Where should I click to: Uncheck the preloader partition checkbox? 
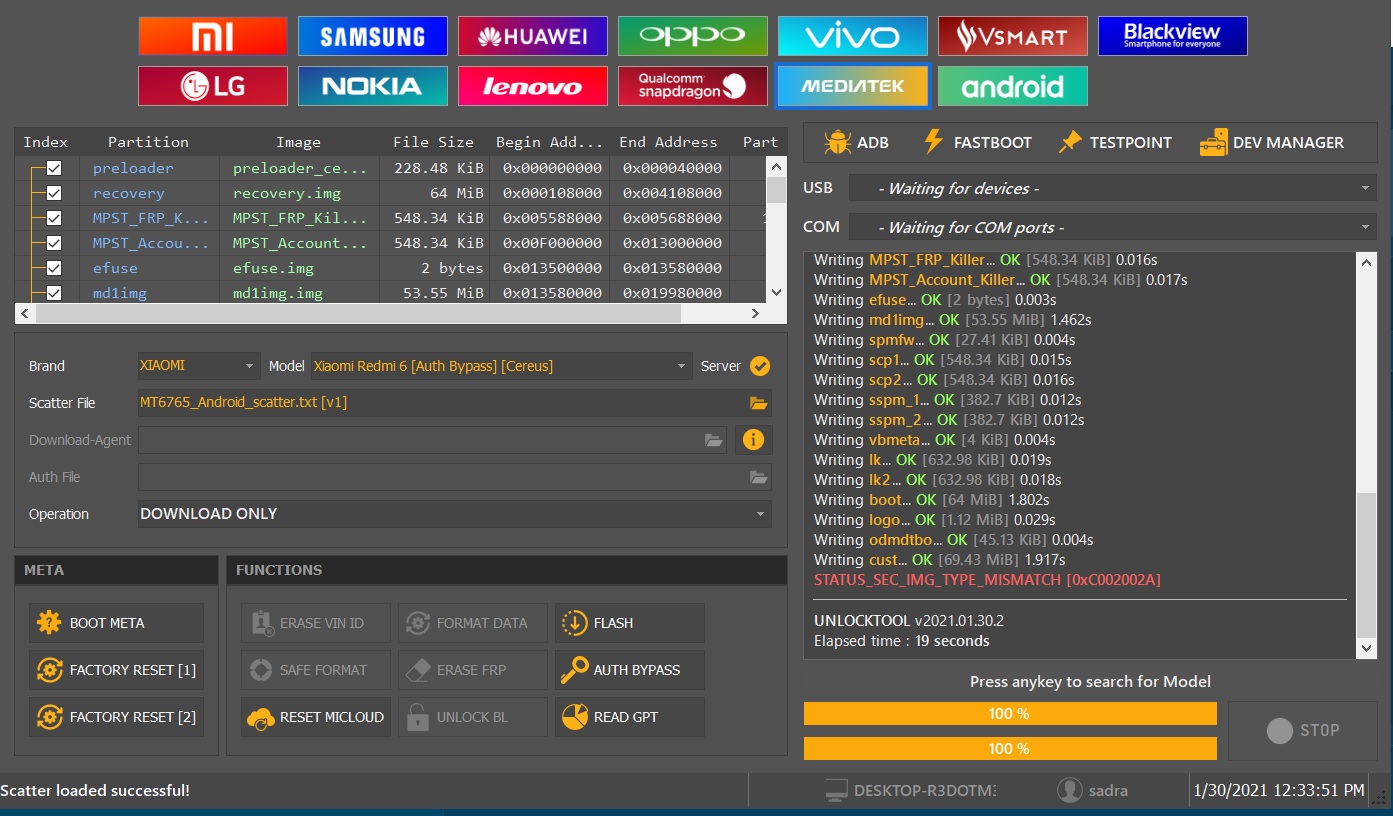point(54,168)
